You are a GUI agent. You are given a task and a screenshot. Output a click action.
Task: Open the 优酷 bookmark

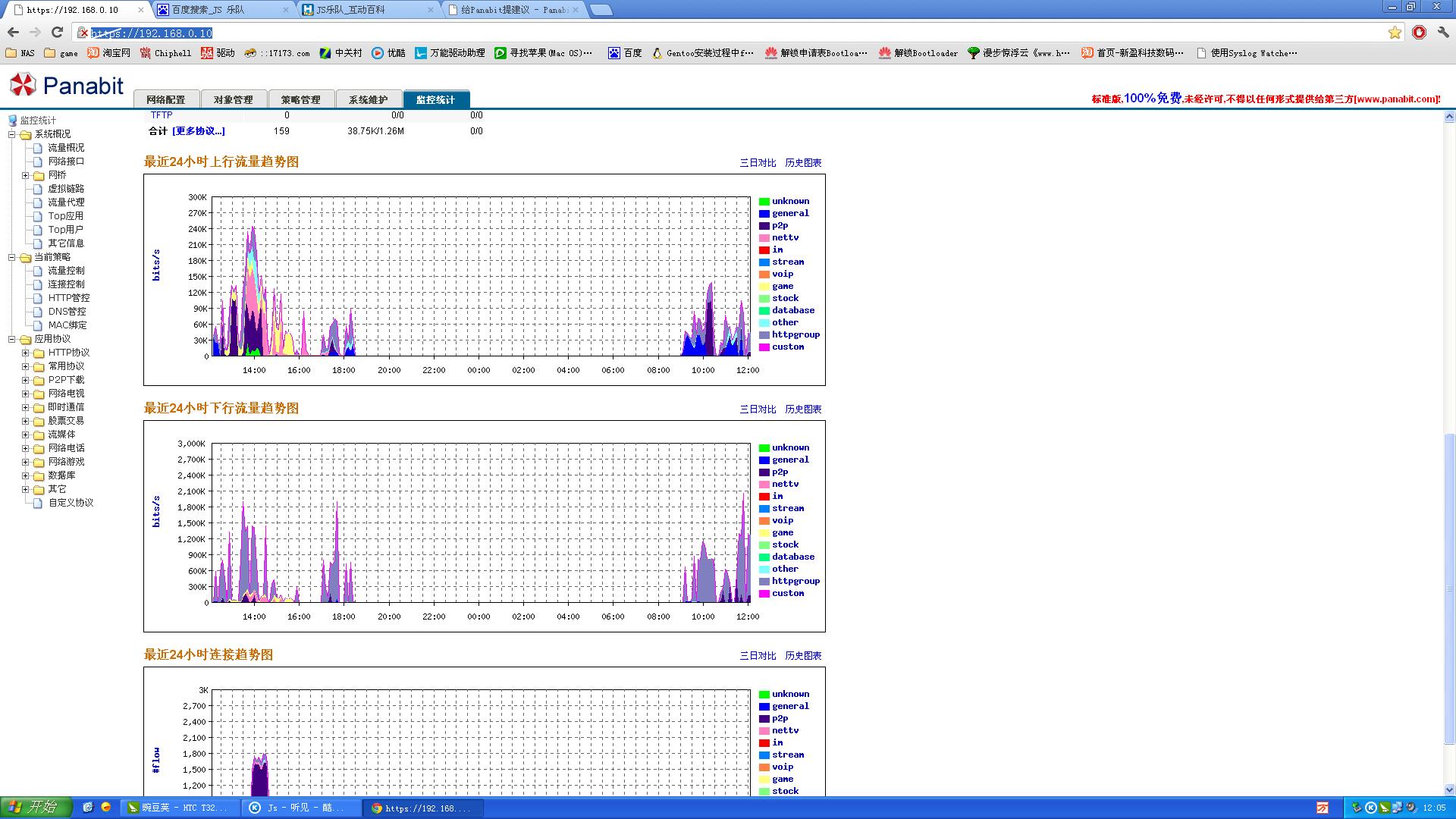coord(388,53)
